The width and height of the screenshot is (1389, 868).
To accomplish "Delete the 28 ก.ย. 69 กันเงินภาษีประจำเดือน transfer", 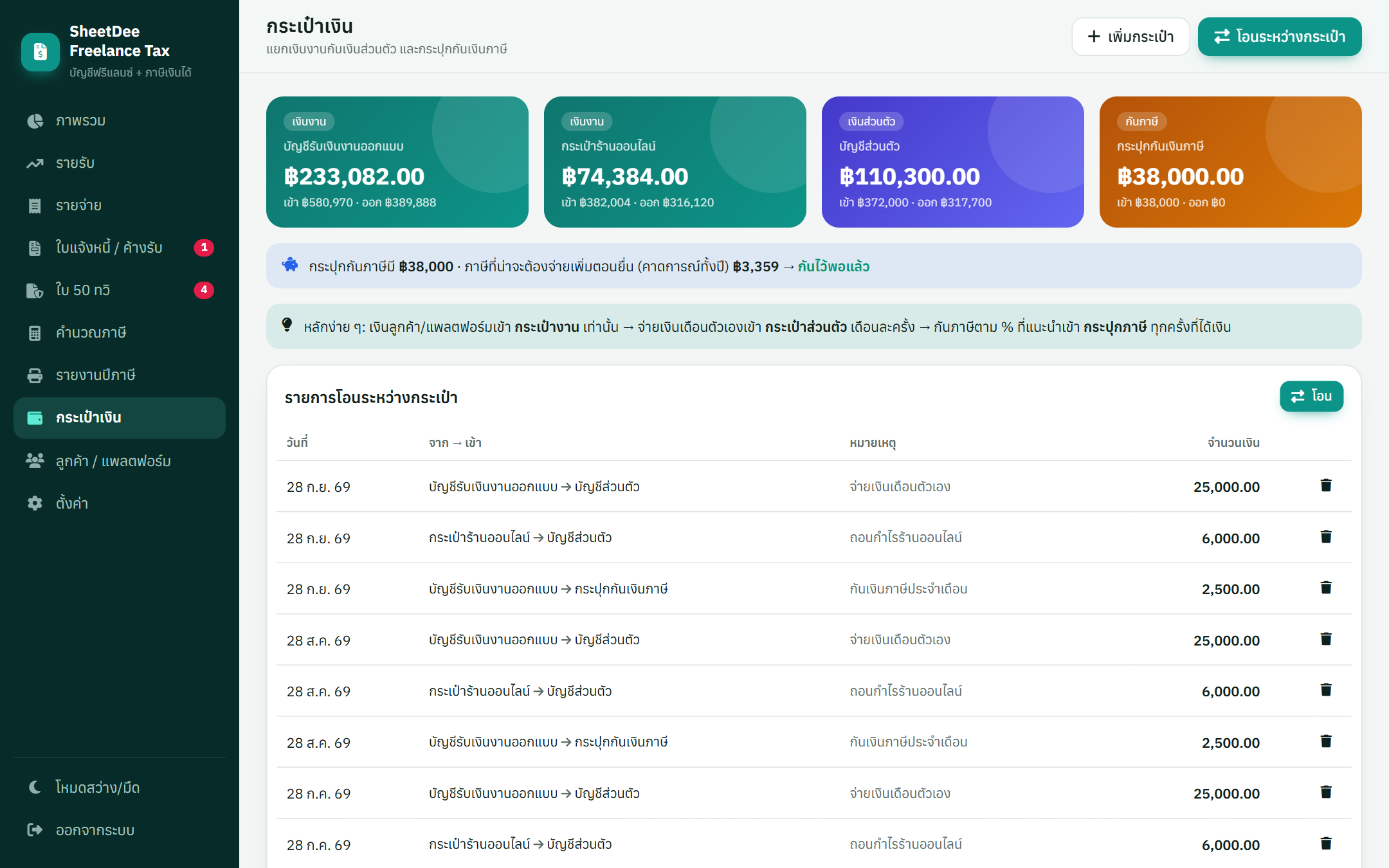I will coord(1326,588).
